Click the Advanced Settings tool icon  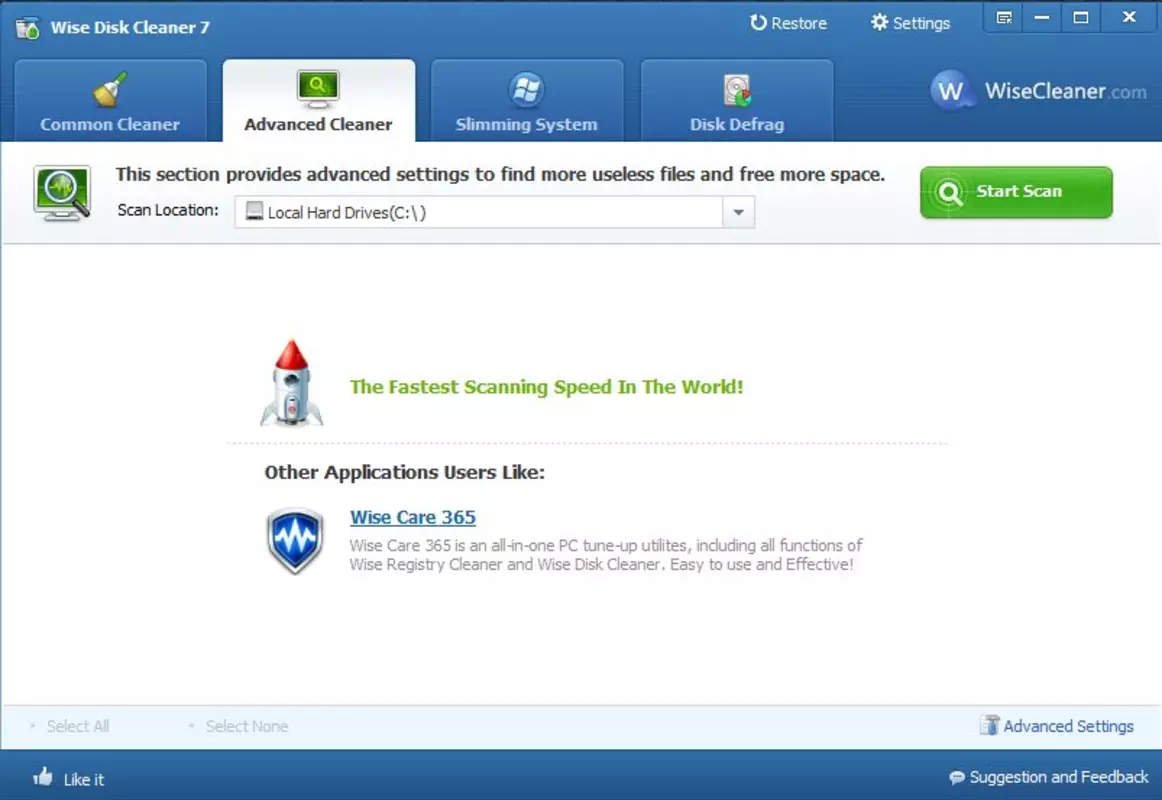tap(989, 725)
